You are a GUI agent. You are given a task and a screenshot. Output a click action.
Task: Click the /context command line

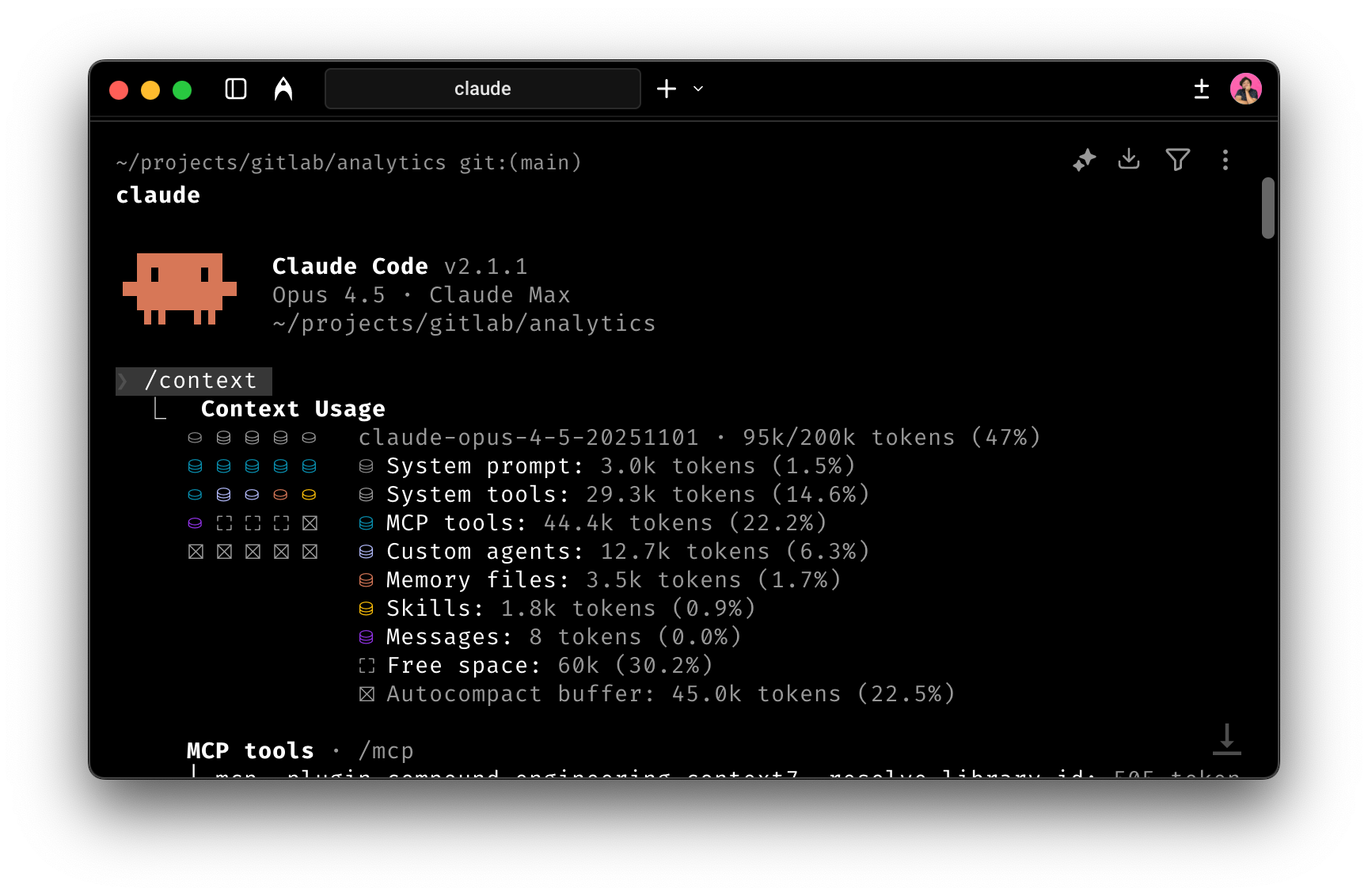coord(194,381)
